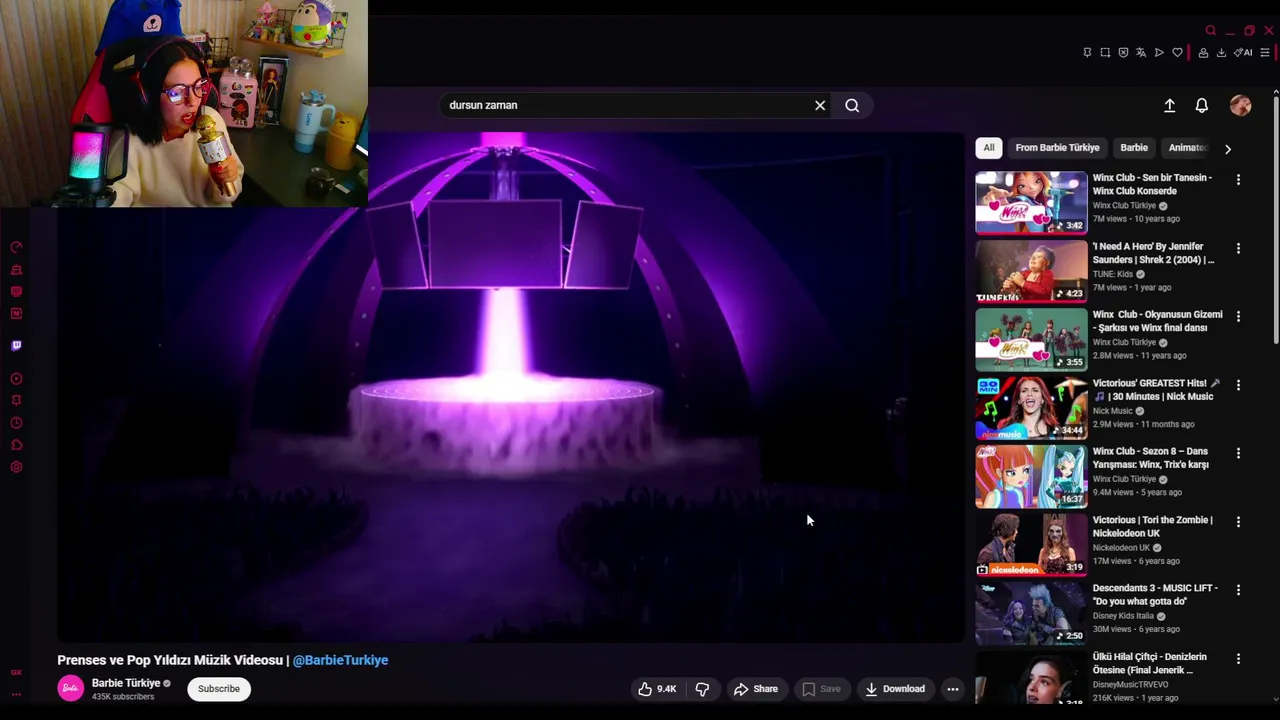Click the pin icon in browser toolbar
Image resolution: width=1280 pixels, height=720 pixels.
(x=1087, y=53)
